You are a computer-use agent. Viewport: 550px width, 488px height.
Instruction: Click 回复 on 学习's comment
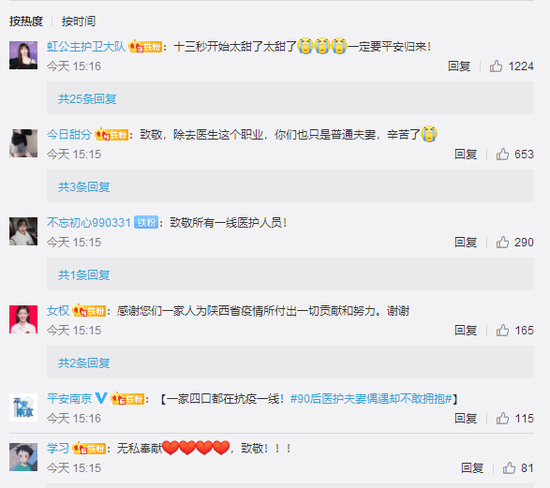[x=472, y=468]
